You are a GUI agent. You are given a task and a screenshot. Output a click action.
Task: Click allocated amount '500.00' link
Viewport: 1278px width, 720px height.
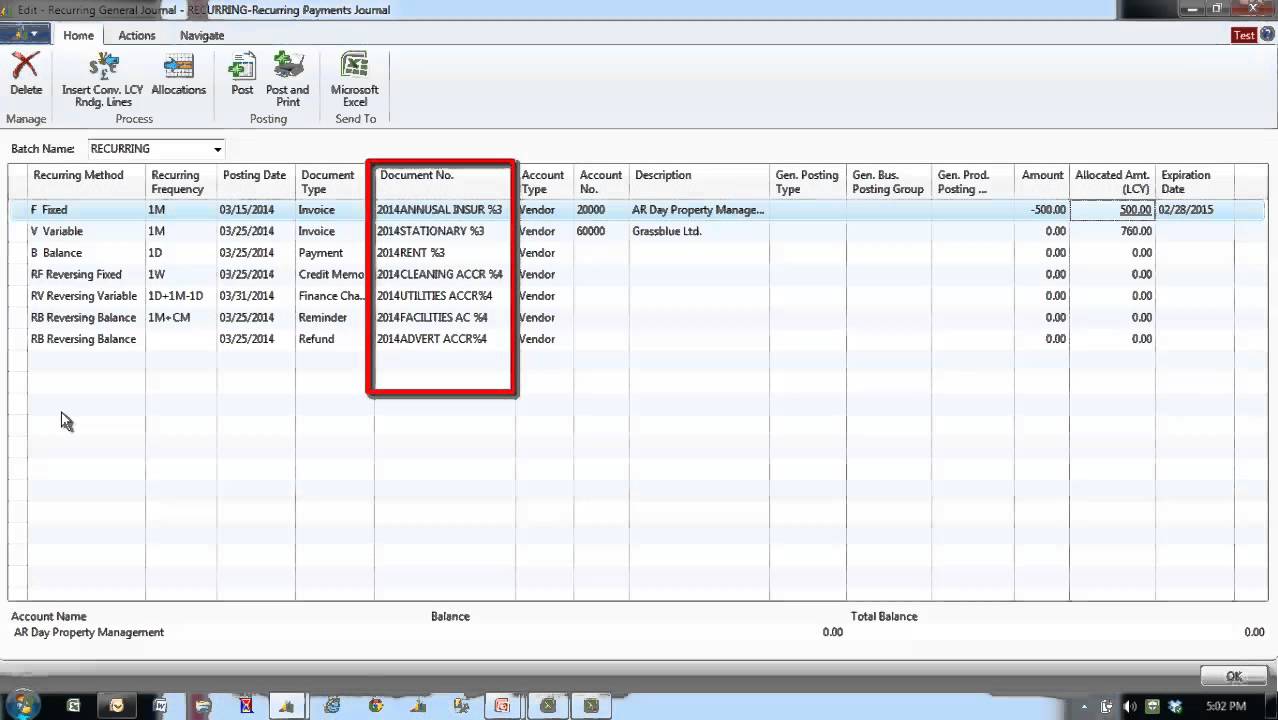(1135, 210)
